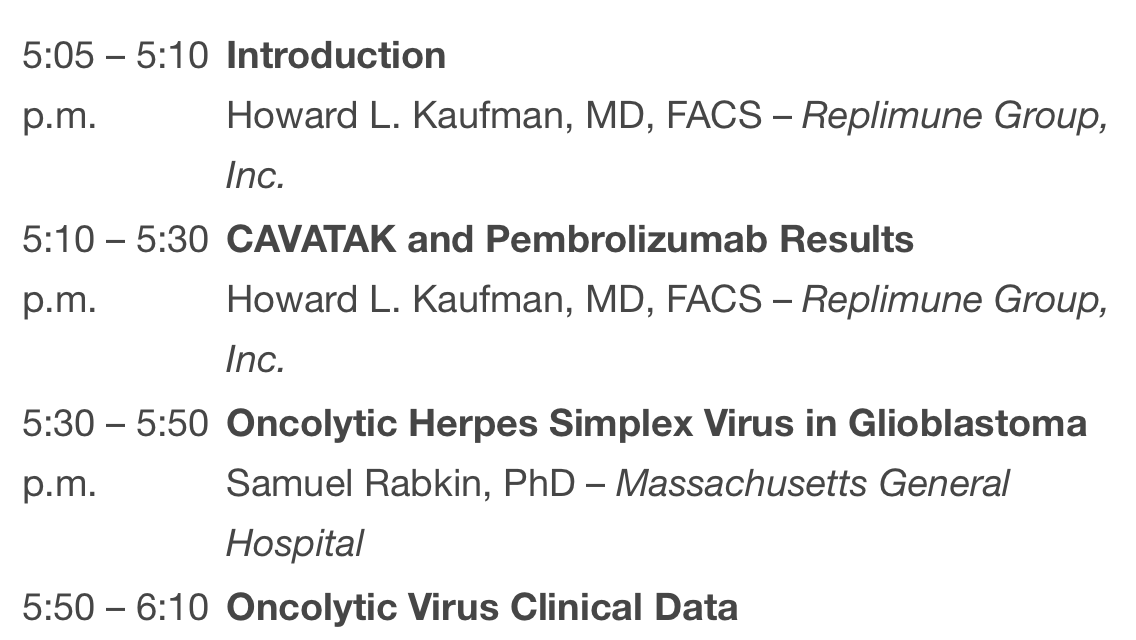1136x640 pixels.
Task: Click the word Hospital in italics
Action: click(295, 544)
